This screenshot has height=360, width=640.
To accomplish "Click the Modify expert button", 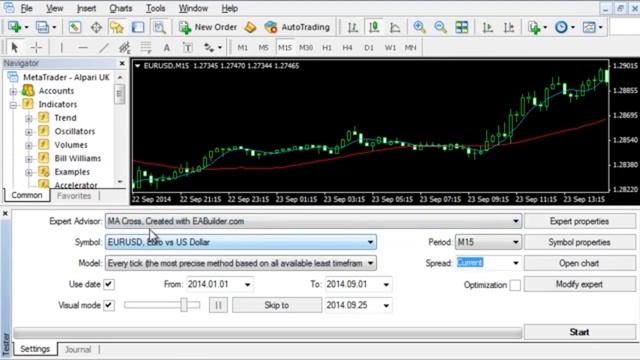I will (579, 284).
